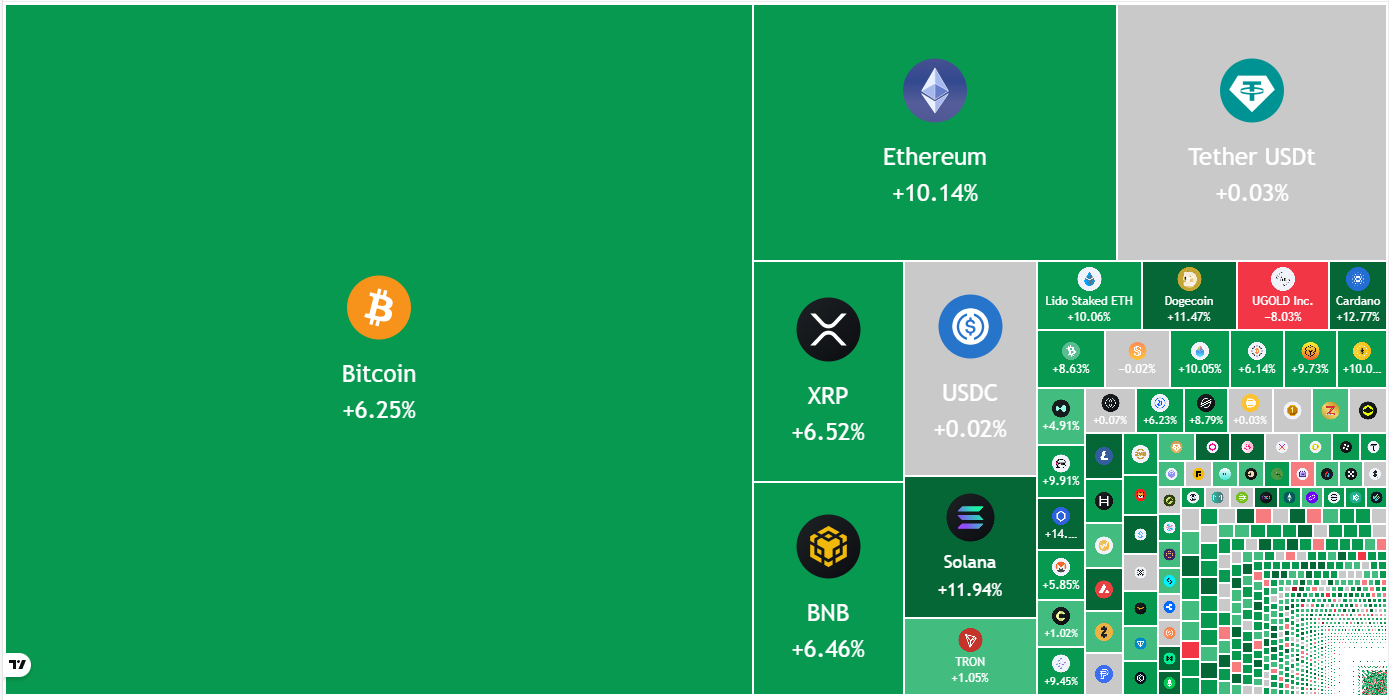This screenshot has height=700, width=1392.
Task: Click the orange Bitcoin logo icon
Action: click(379, 307)
